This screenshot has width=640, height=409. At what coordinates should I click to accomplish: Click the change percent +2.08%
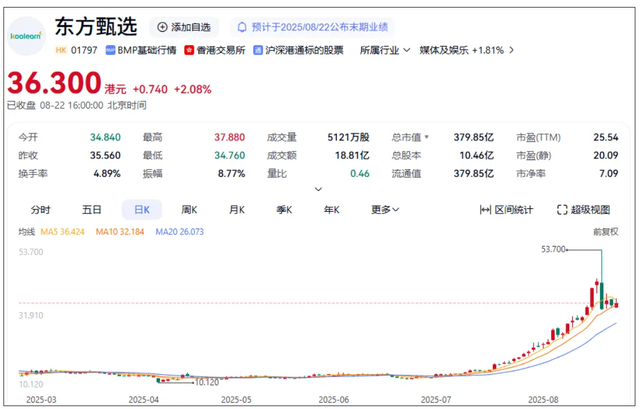pos(193,89)
